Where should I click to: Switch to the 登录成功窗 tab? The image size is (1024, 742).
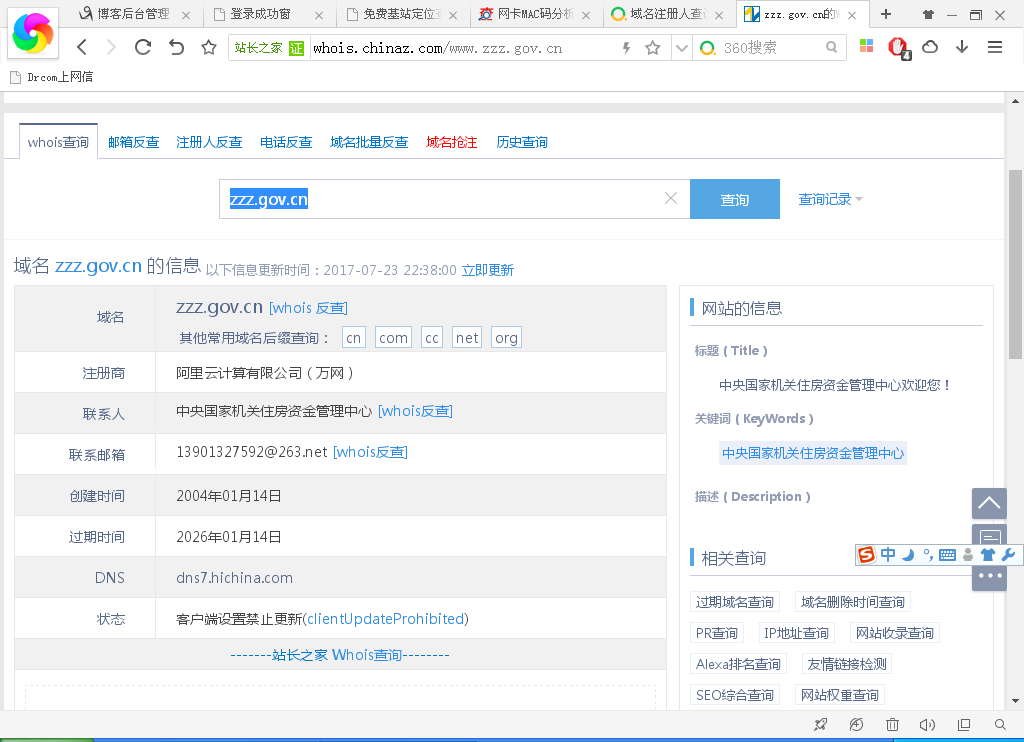[x=261, y=14]
